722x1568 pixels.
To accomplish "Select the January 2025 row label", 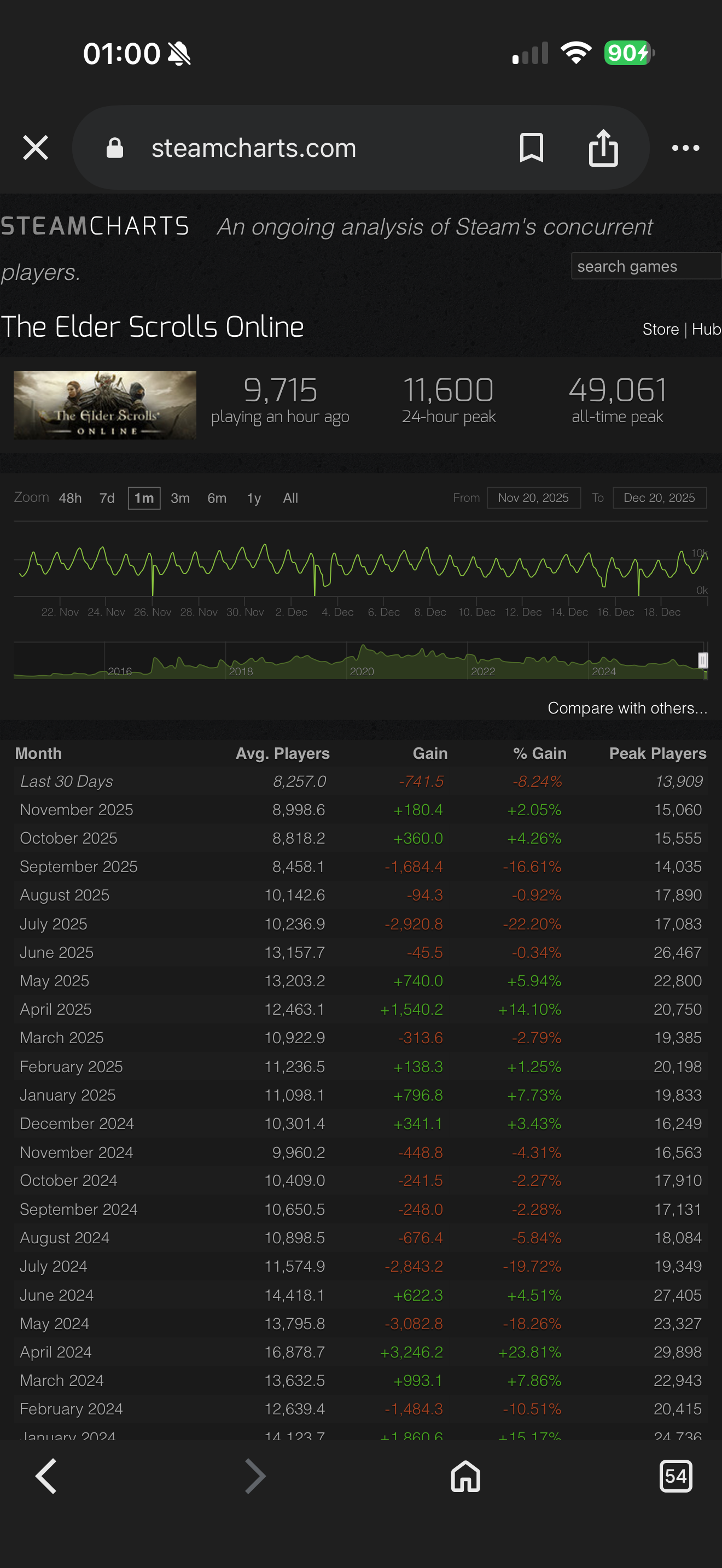I will click(x=68, y=1095).
